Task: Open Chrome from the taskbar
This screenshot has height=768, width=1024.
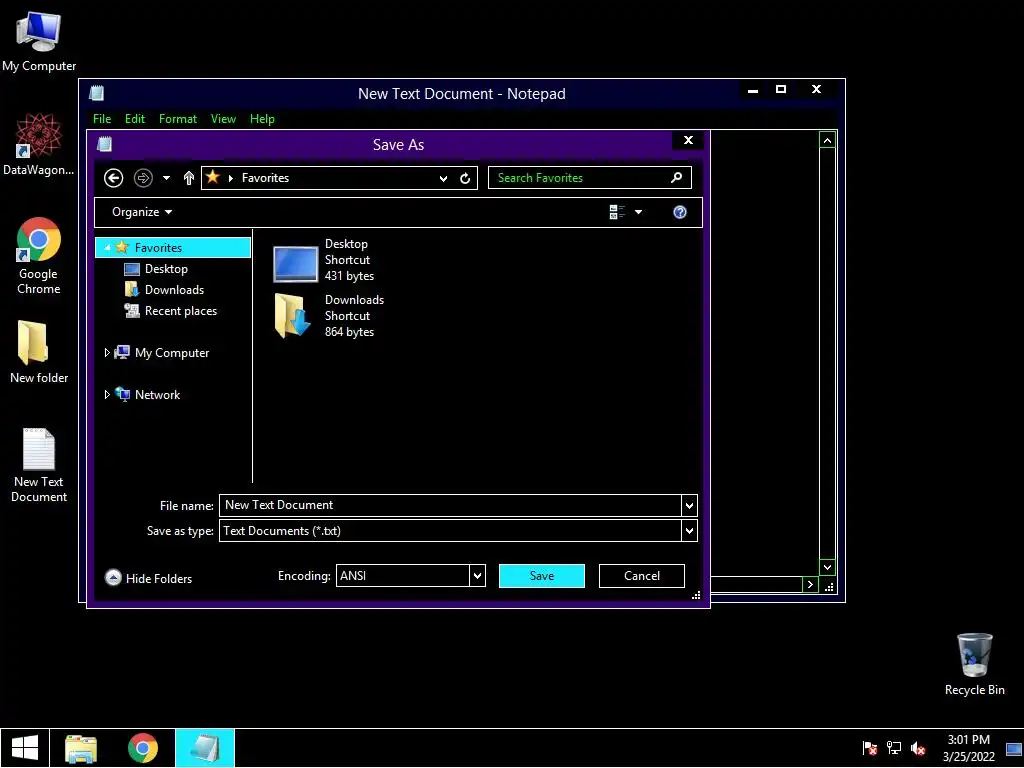Action: point(143,748)
